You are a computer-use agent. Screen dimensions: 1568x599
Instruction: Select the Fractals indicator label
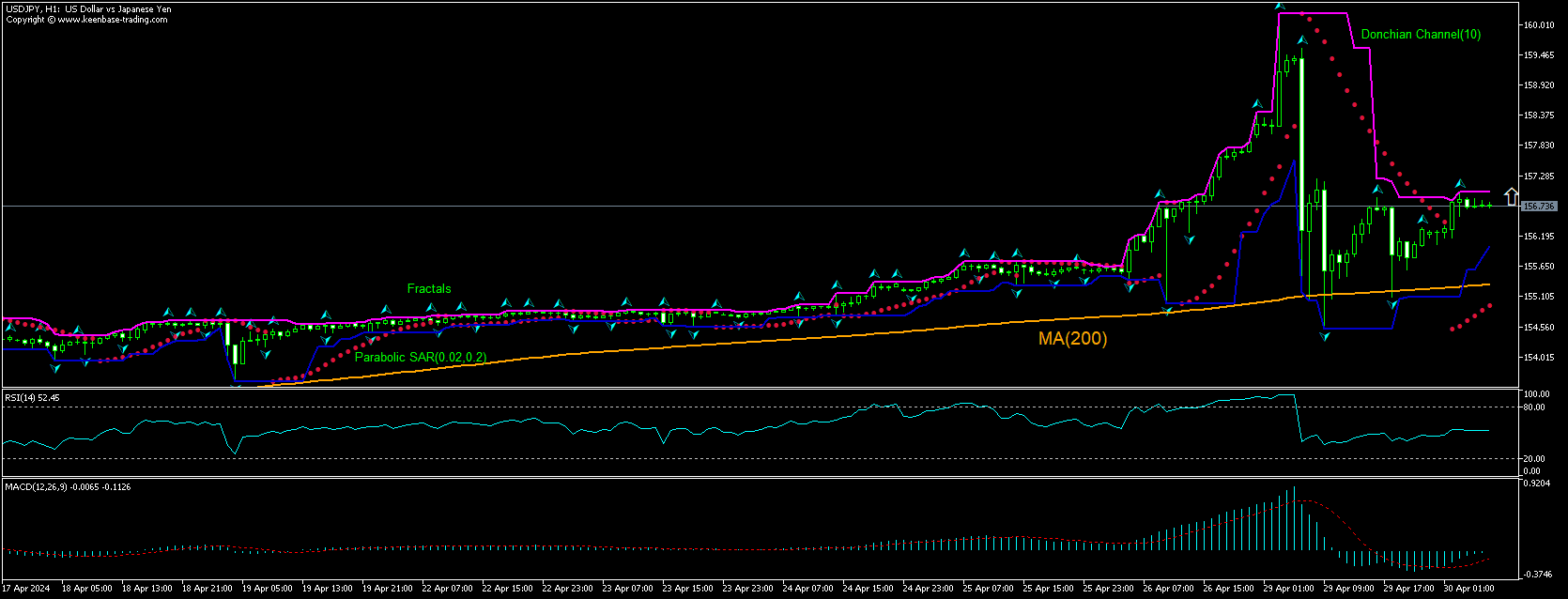coord(428,288)
